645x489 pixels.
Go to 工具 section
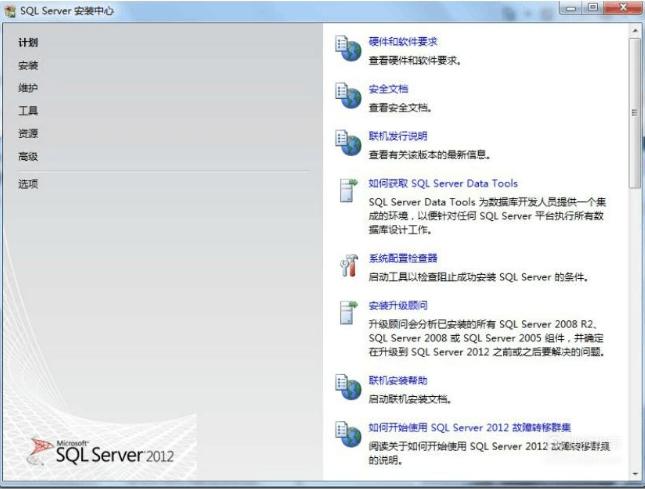tap(28, 110)
